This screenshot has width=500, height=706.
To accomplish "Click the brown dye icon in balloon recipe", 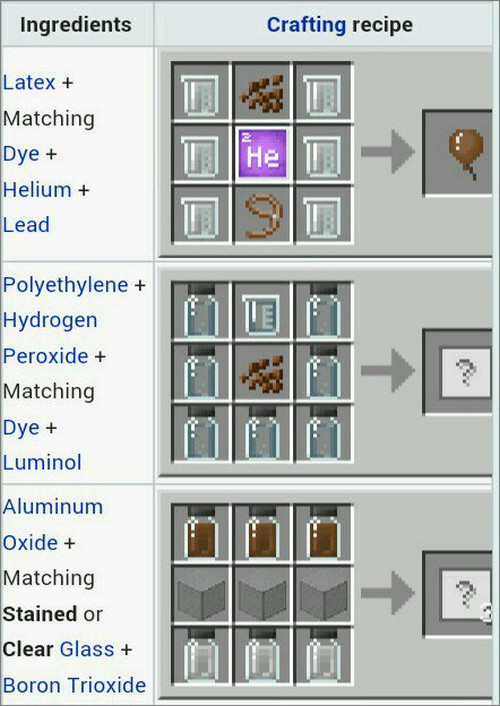I will coord(263,94).
